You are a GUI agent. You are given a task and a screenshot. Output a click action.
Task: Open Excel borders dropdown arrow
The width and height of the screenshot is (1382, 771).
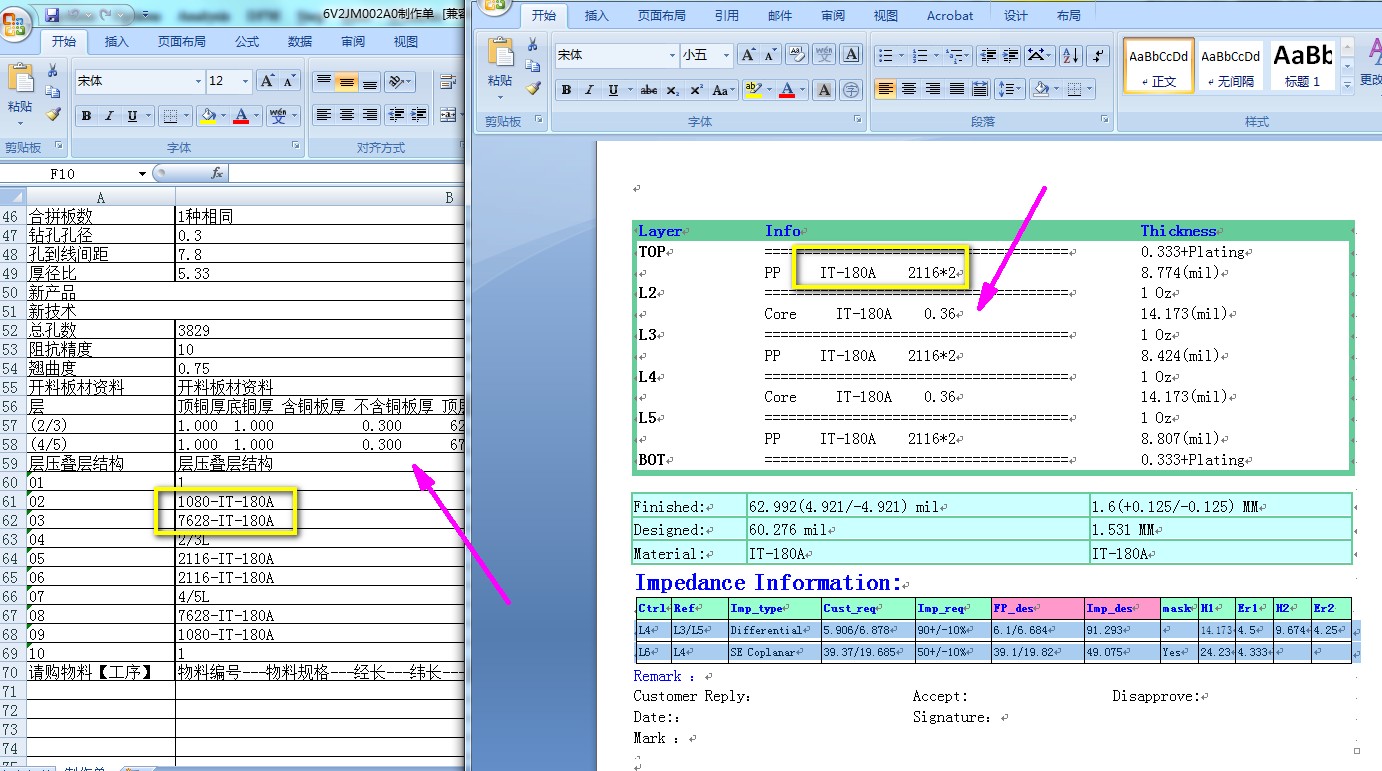coord(187,116)
